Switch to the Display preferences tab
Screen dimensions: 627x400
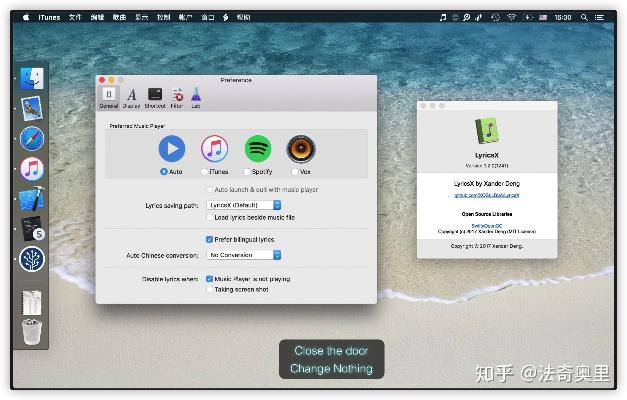point(131,96)
